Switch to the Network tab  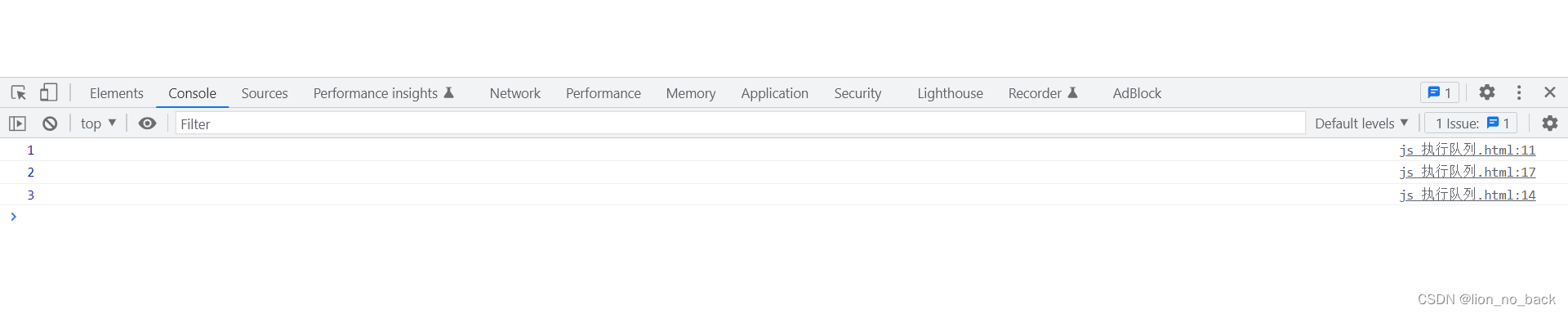pos(515,93)
